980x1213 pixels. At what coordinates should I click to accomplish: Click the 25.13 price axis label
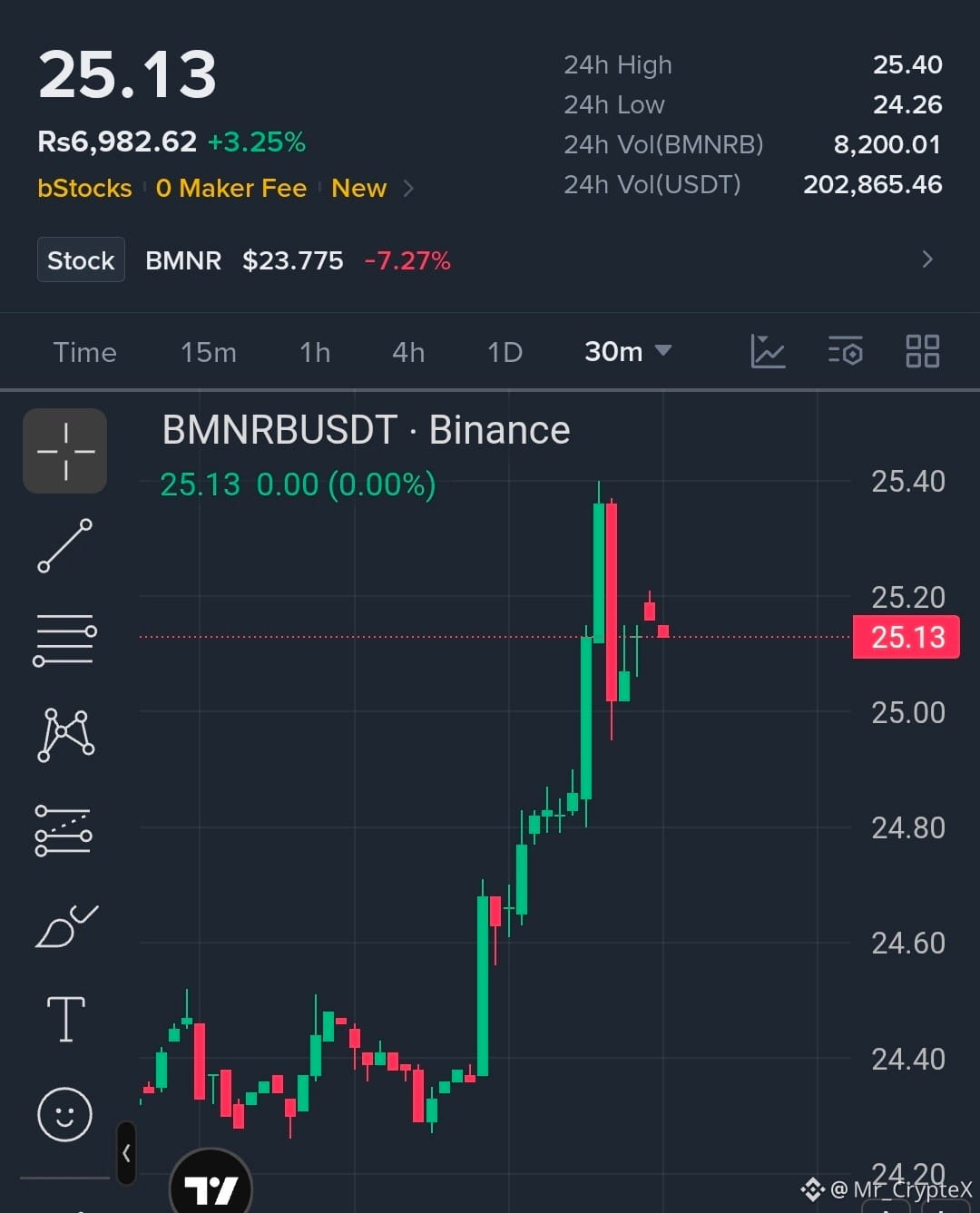pos(906,637)
